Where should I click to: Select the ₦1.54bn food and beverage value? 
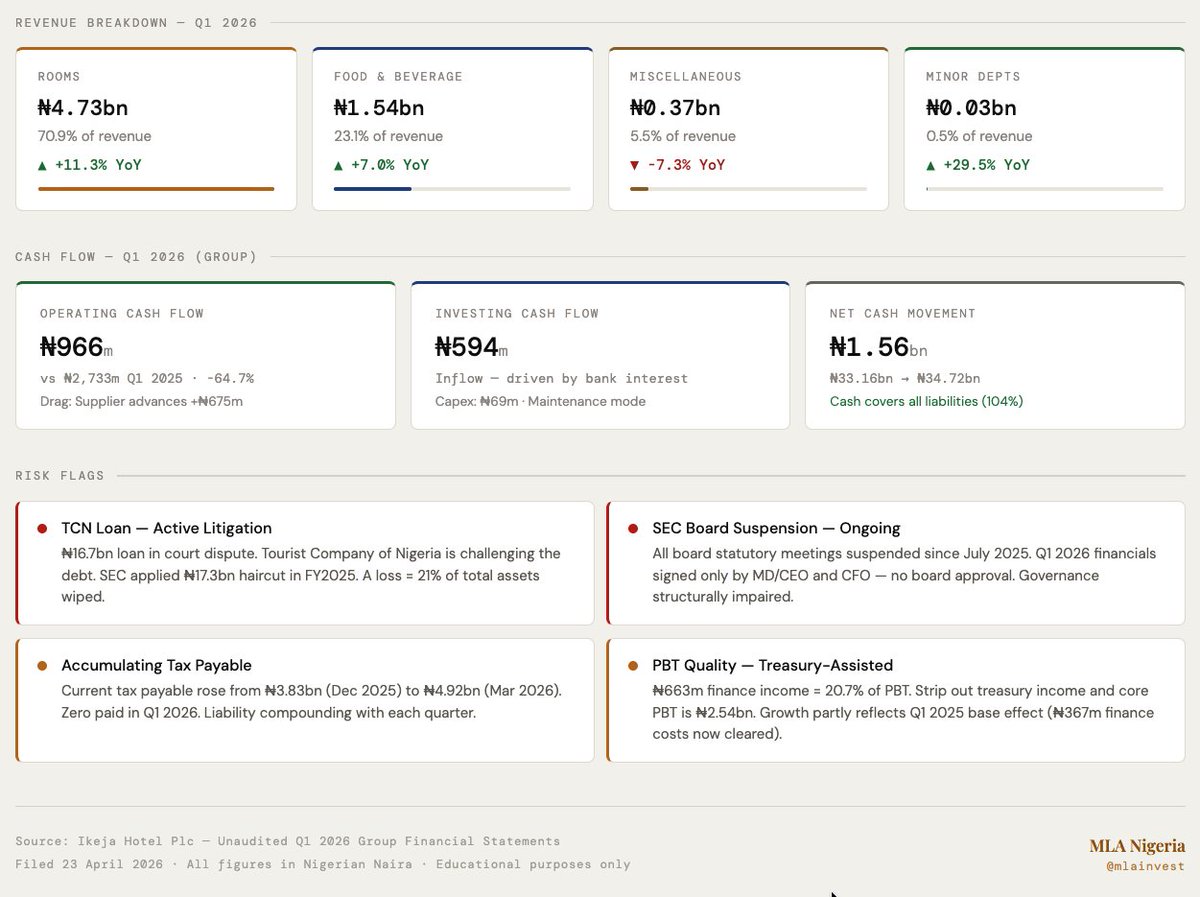(379, 107)
